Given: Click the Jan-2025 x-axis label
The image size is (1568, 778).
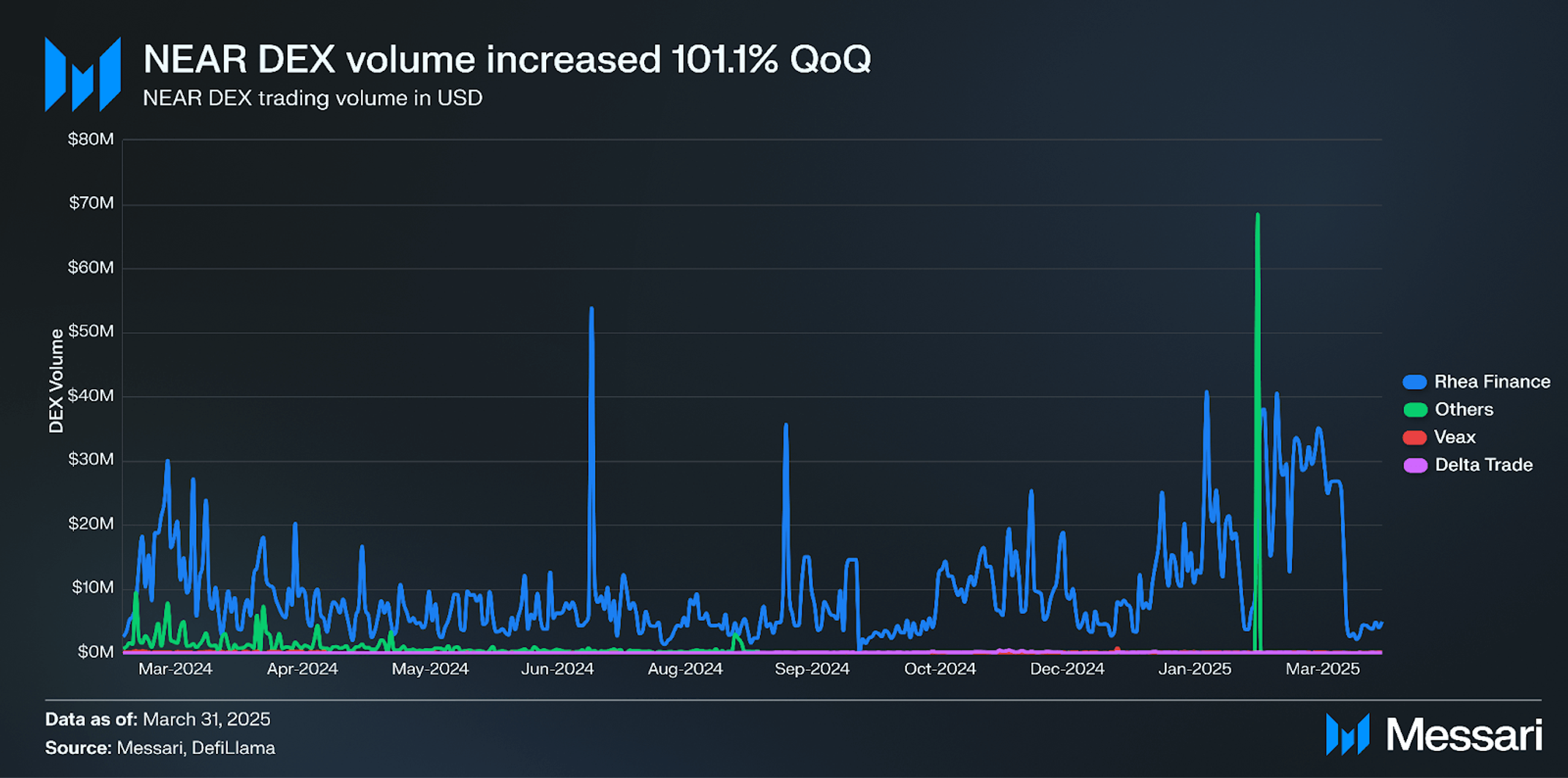Looking at the screenshot, I should click(x=1195, y=669).
